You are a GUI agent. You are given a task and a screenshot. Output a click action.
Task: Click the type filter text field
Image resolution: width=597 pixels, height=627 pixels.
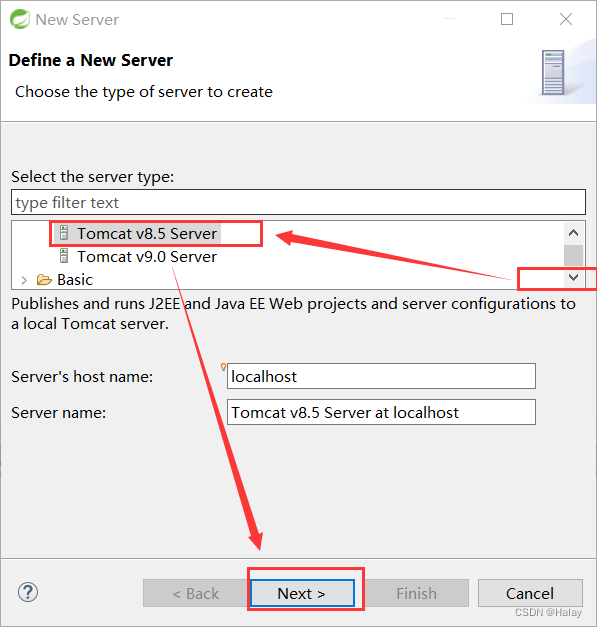tap(298, 202)
